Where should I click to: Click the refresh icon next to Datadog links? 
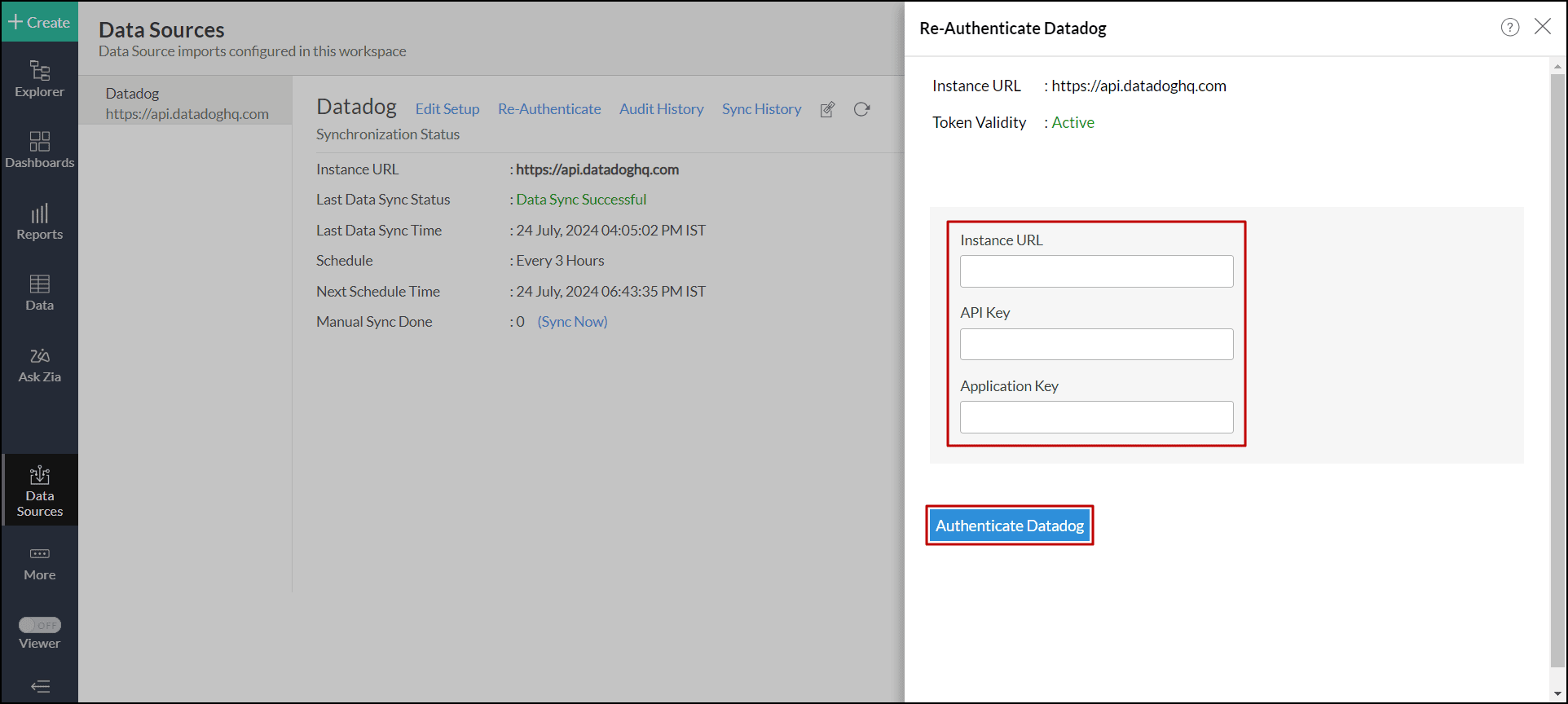click(861, 109)
